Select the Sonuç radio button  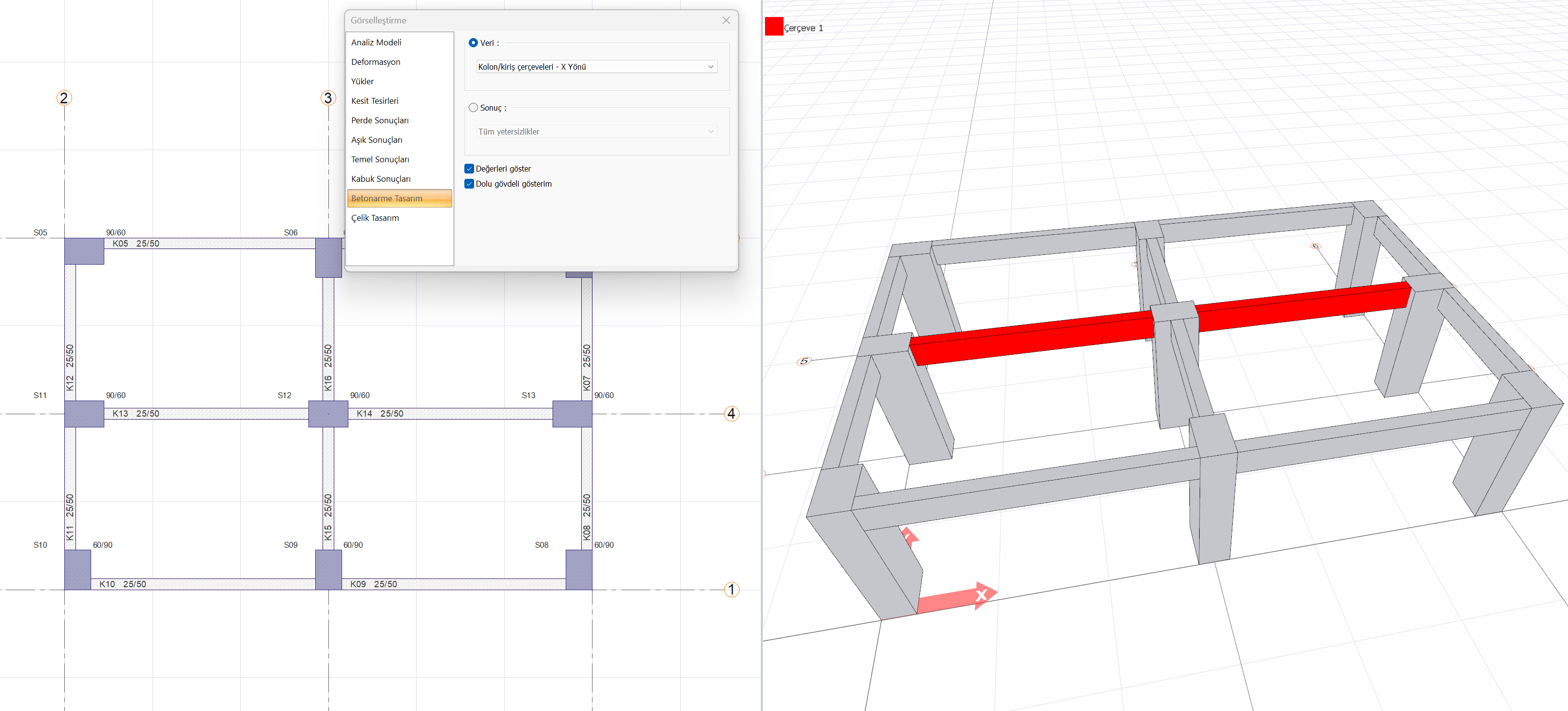coord(473,108)
